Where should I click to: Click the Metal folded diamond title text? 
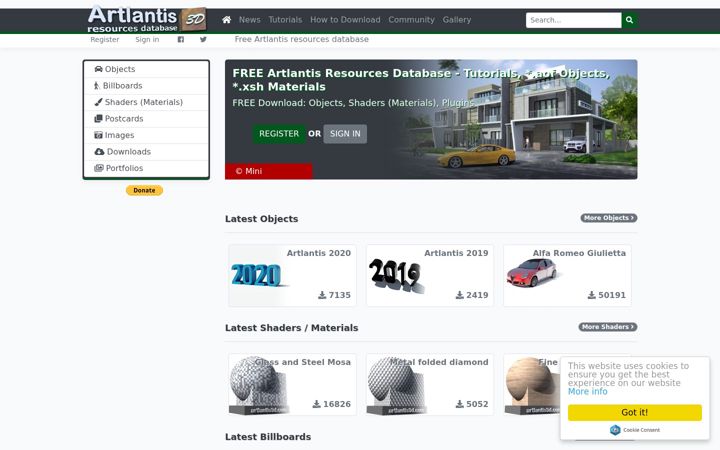click(439, 362)
